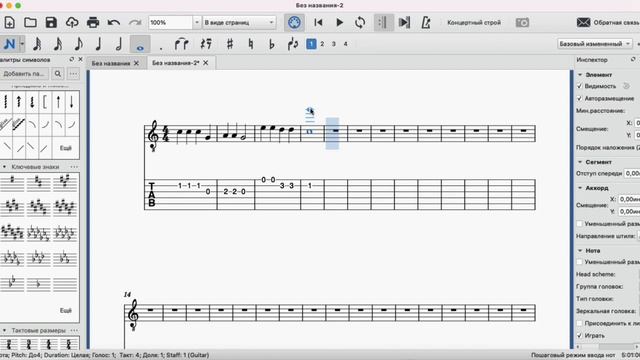Select half note duration

coord(119,44)
